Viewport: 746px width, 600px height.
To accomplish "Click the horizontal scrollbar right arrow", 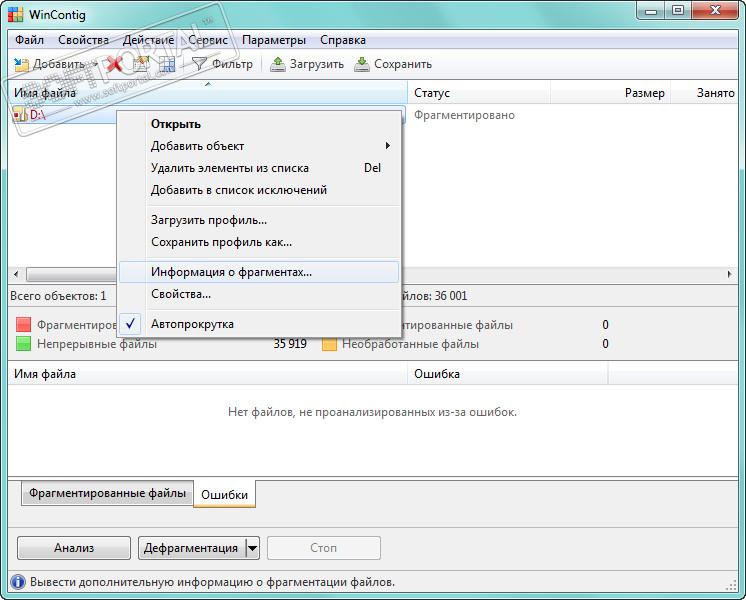I will click(729, 274).
